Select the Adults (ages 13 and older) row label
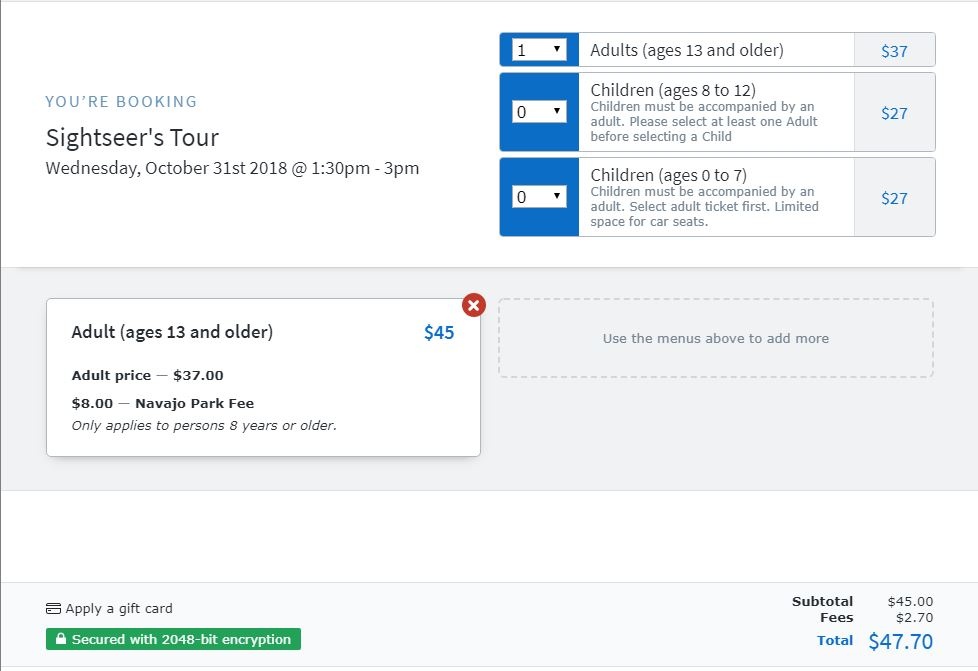This screenshot has width=978, height=671. tap(687, 51)
